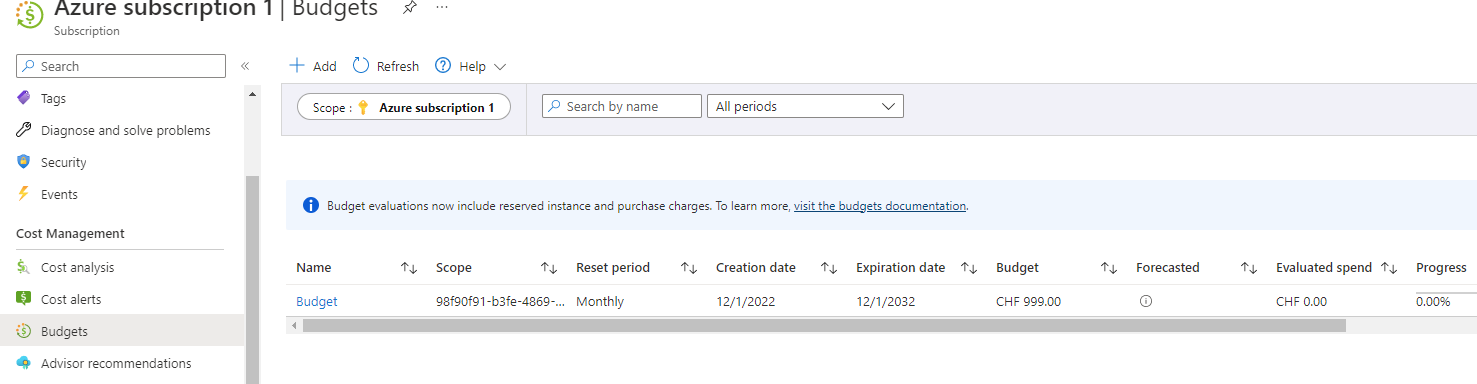1477x384 pixels.
Task: Click the Forecasted info icon in Budget row
Action: [1146, 301]
